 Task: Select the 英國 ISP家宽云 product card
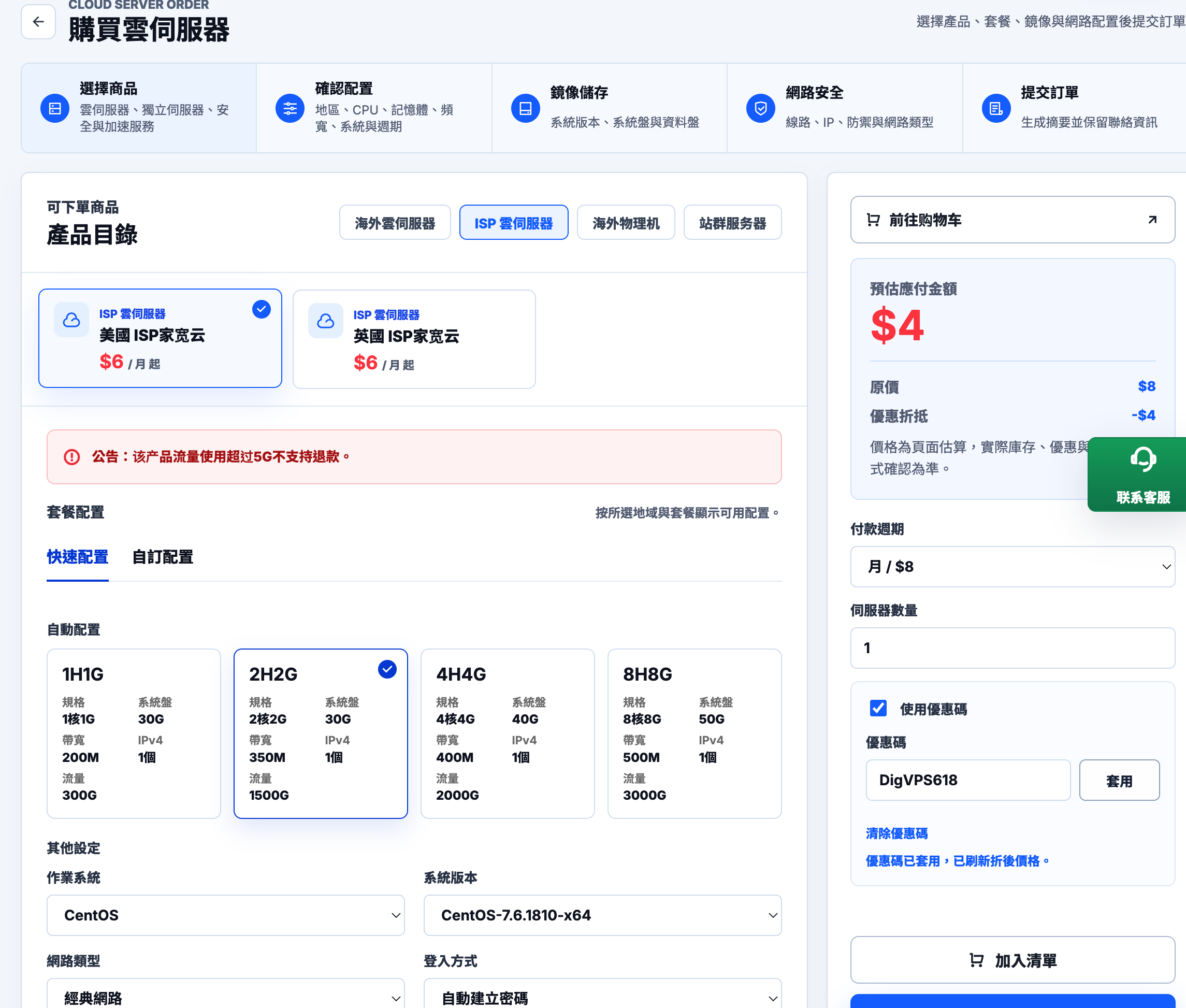pyautogui.click(x=414, y=339)
